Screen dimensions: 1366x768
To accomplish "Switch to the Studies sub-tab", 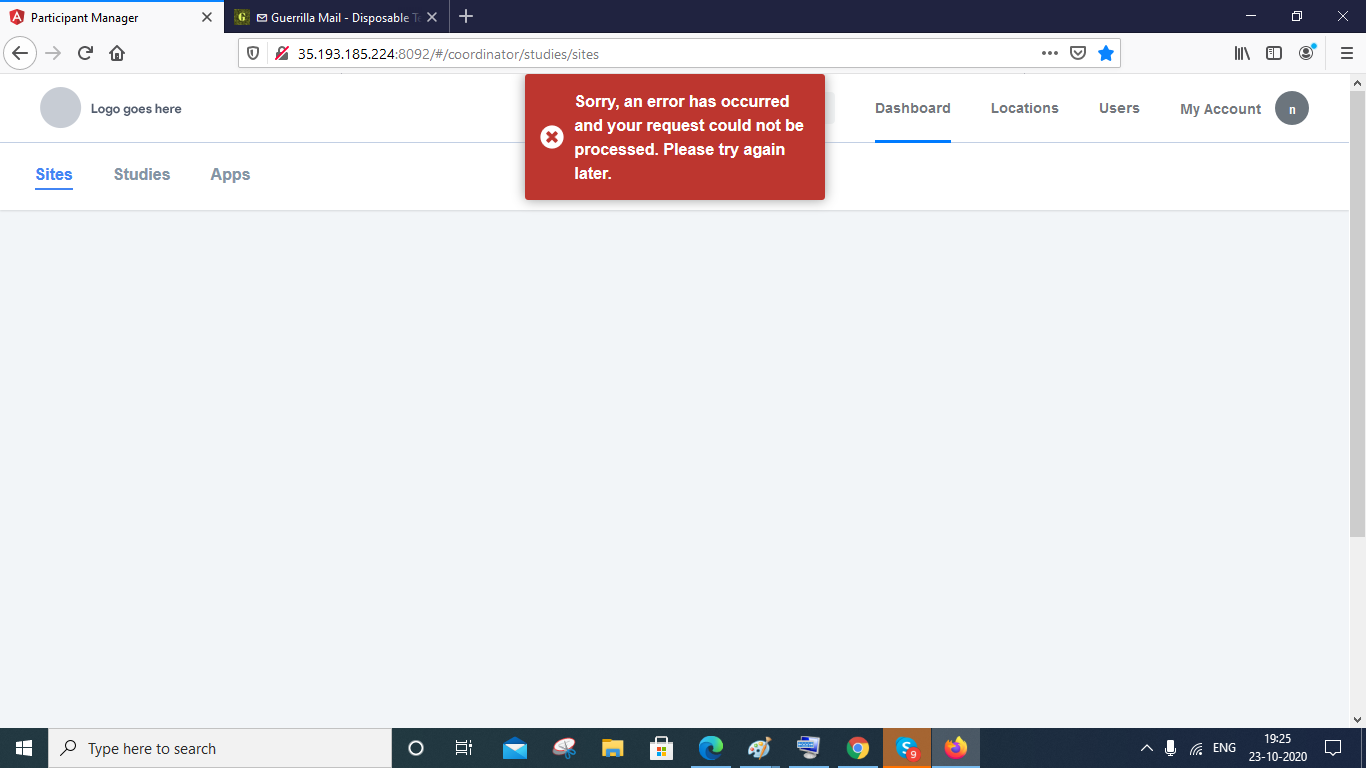I will [142, 174].
